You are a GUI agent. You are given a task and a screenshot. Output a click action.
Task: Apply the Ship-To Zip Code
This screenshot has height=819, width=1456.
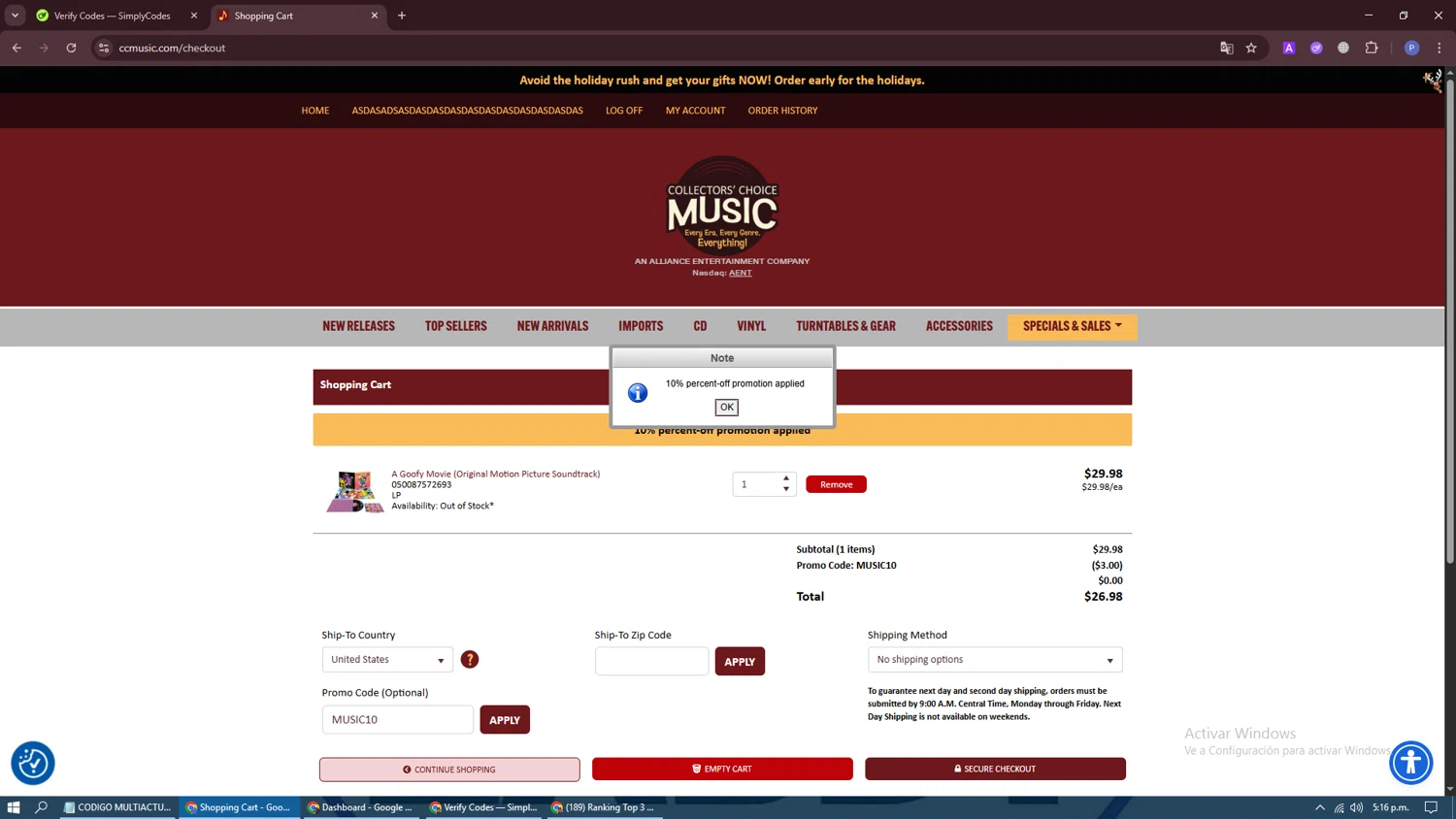[740, 662]
